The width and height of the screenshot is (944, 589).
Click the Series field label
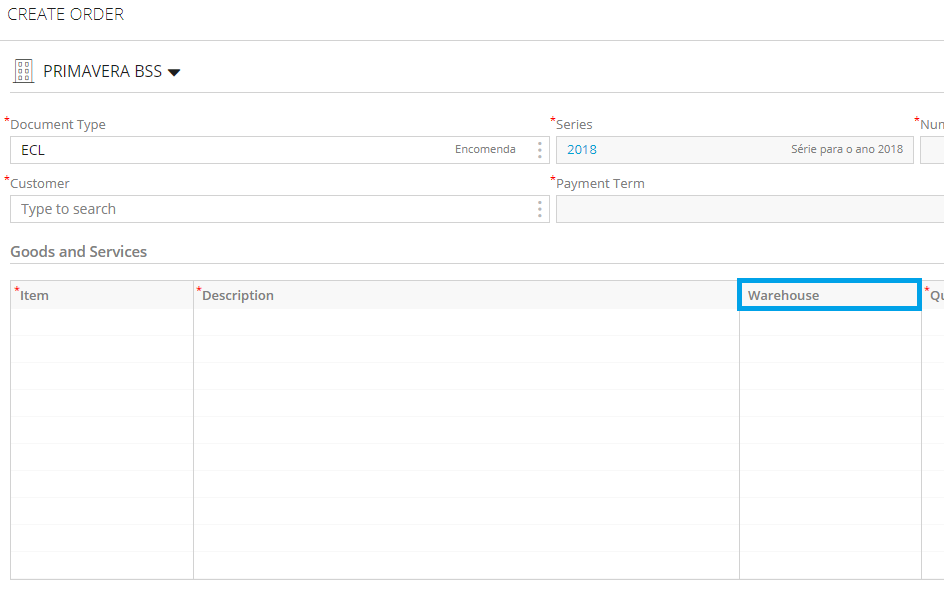[574, 125]
